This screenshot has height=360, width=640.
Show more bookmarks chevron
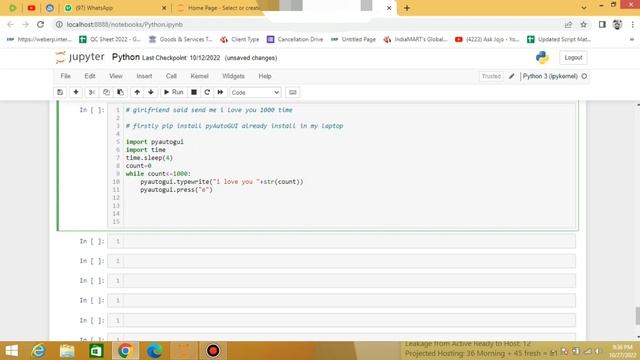(x=632, y=40)
